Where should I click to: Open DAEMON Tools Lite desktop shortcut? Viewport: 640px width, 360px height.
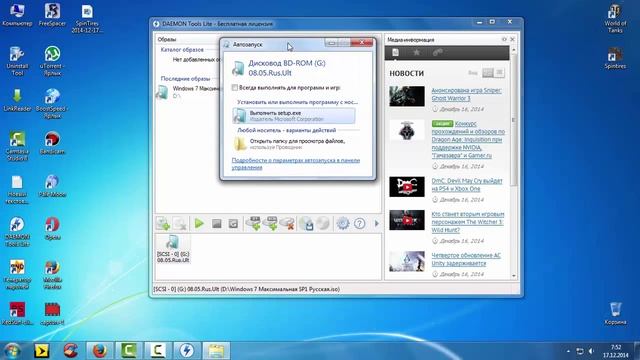(17, 232)
